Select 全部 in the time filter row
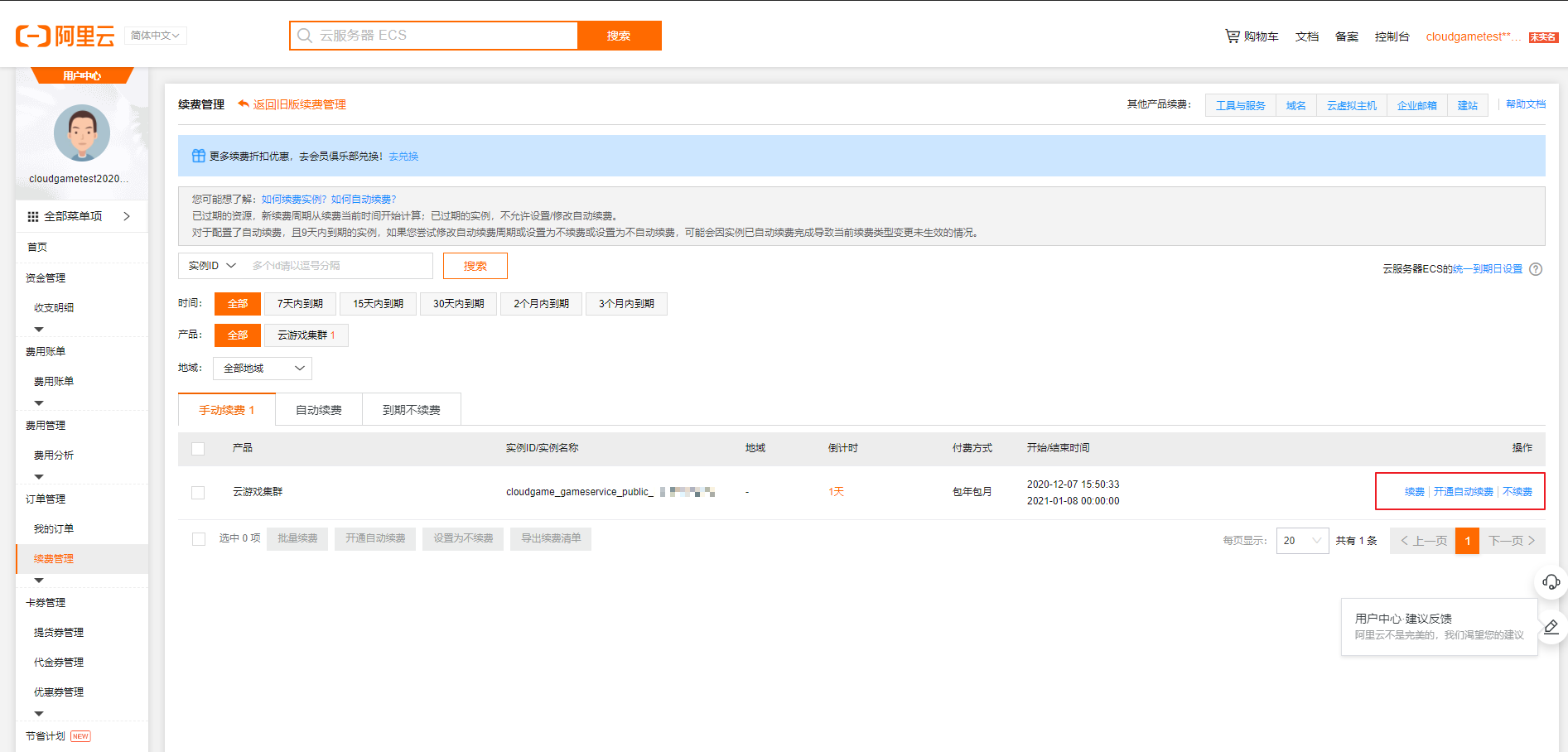 (x=238, y=304)
